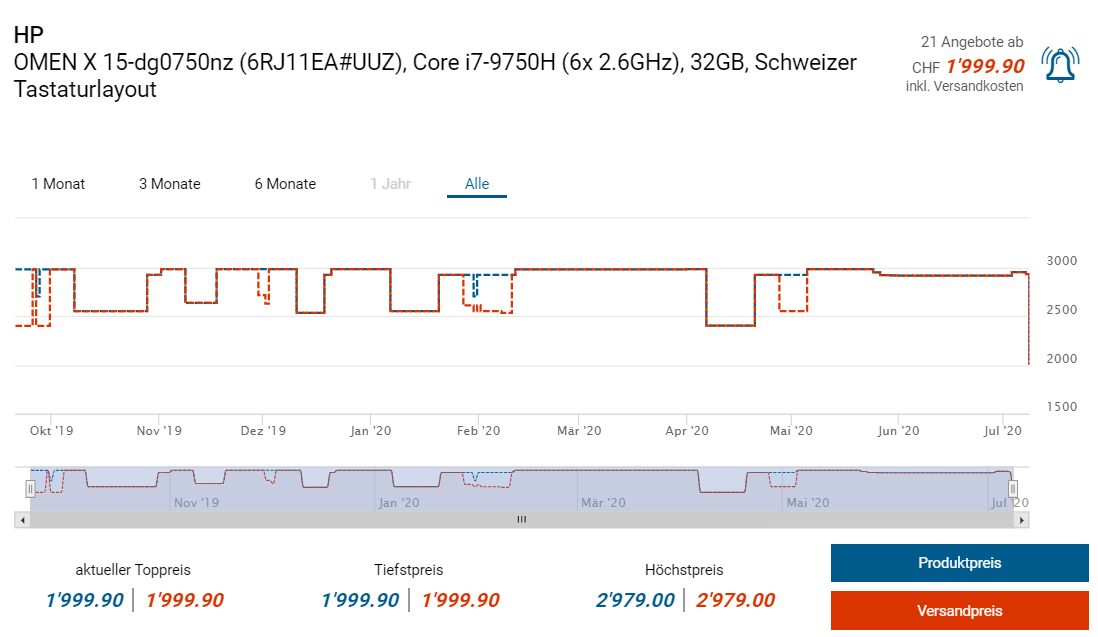Click the right scroll arrow of chart navigator
Viewport: 1098px width, 637px height.
coord(1022,520)
